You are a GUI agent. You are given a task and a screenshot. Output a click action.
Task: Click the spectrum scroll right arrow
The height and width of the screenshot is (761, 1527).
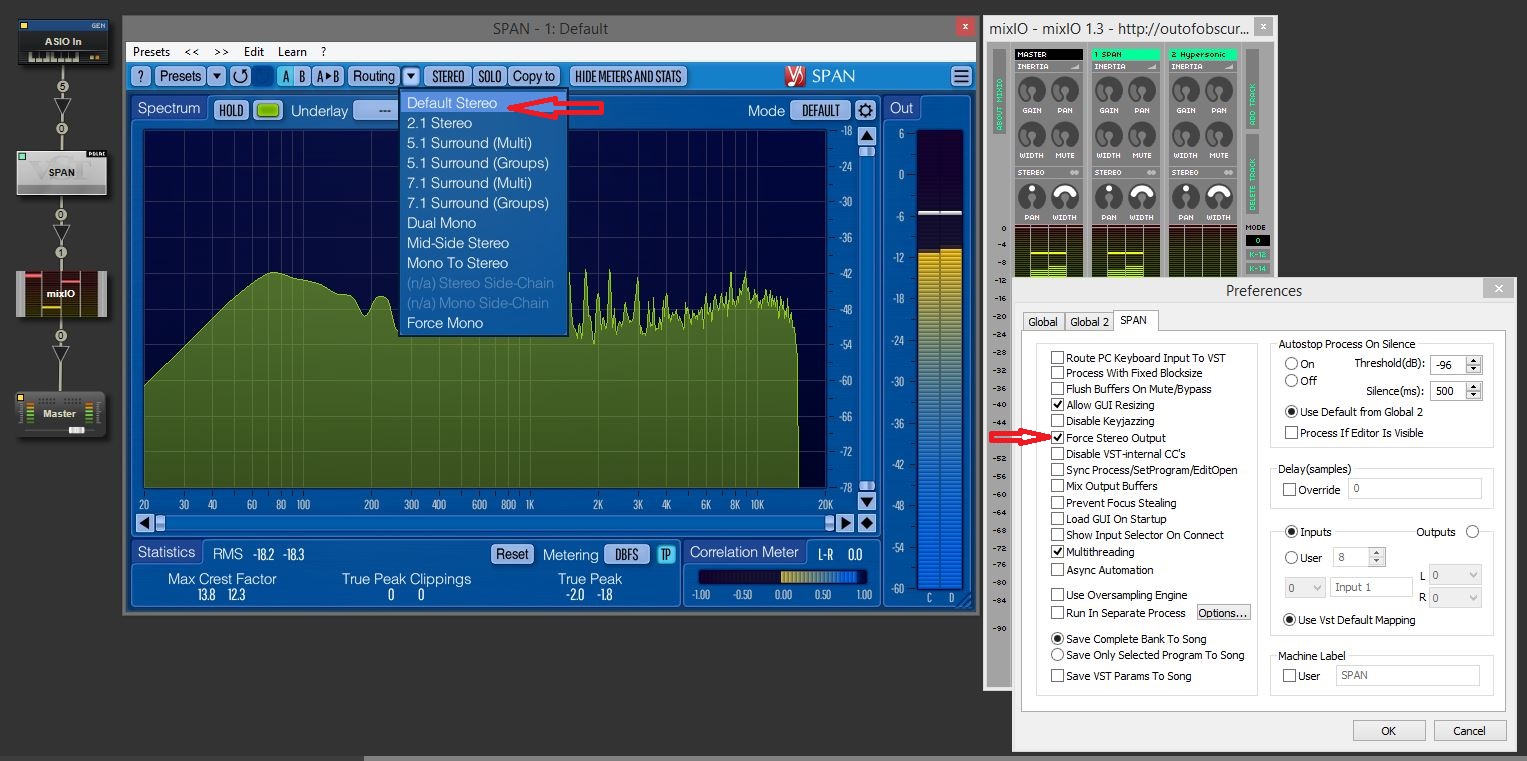click(x=846, y=523)
